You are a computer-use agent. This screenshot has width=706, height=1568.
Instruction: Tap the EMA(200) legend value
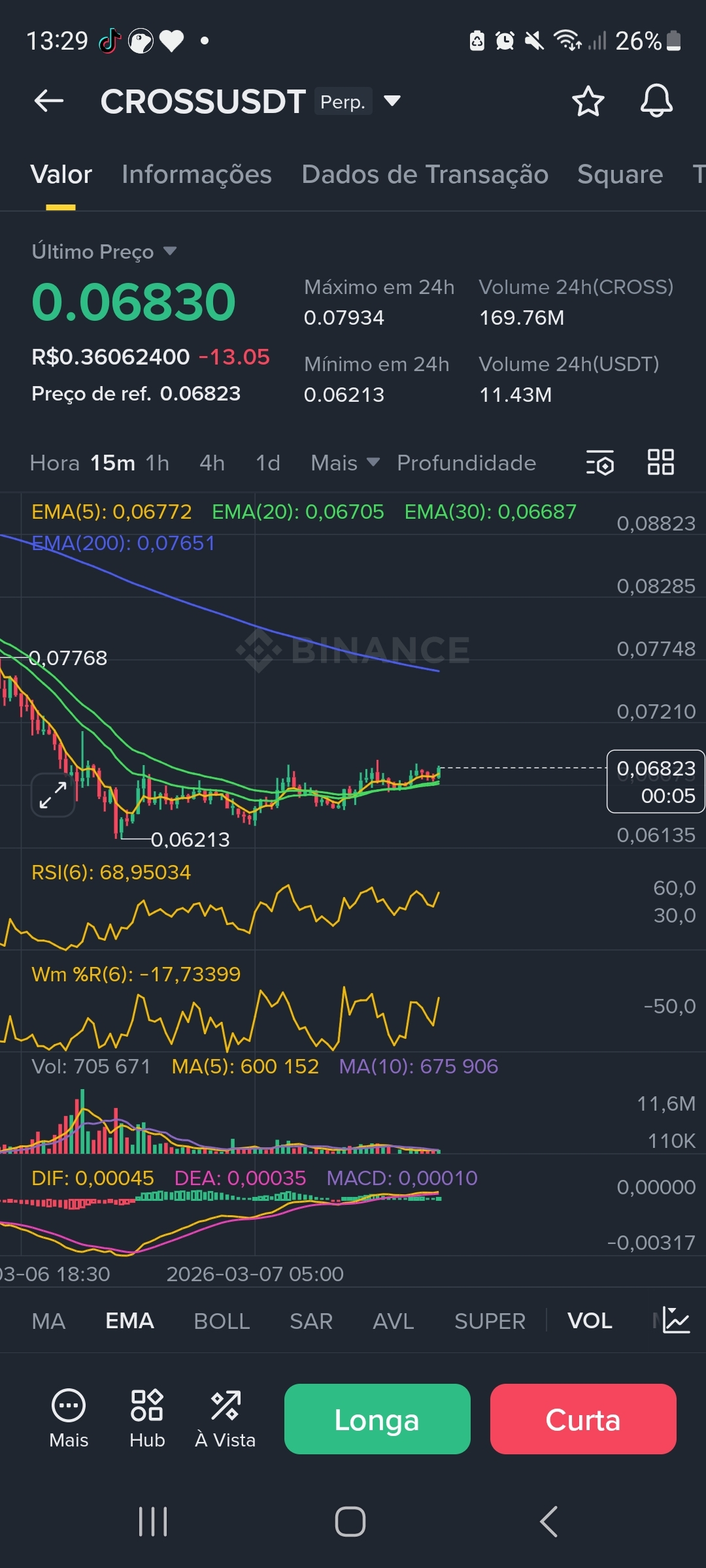click(x=124, y=543)
